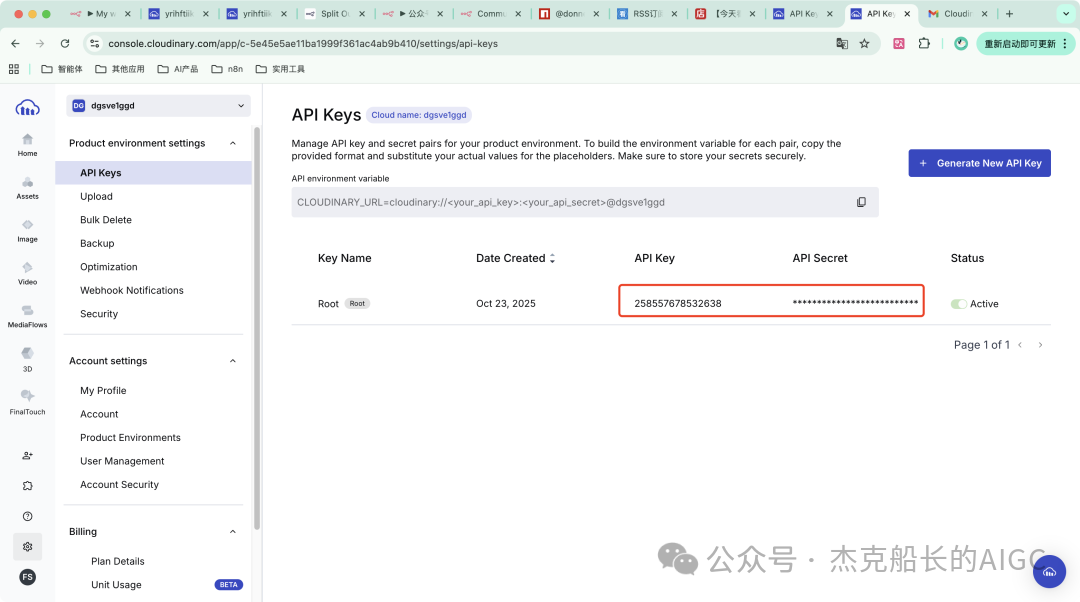Open 3D section in sidebar
Image resolution: width=1080 pixels, height=602 pixels.
coord(28,359)
